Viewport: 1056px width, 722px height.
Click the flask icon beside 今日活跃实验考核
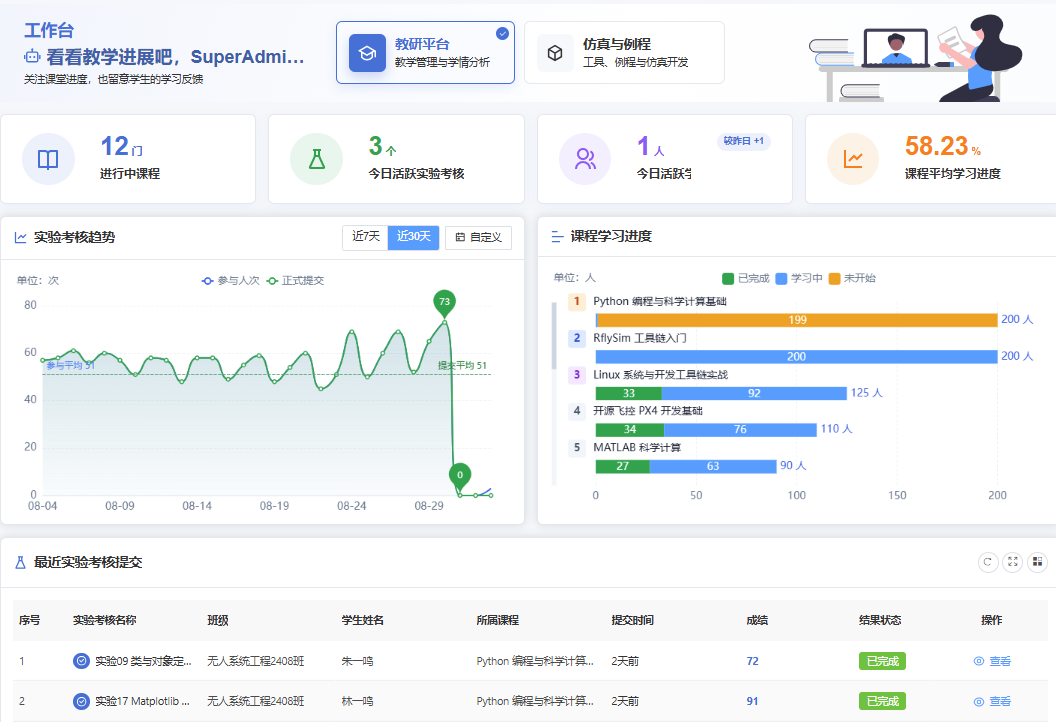(317, 160)
